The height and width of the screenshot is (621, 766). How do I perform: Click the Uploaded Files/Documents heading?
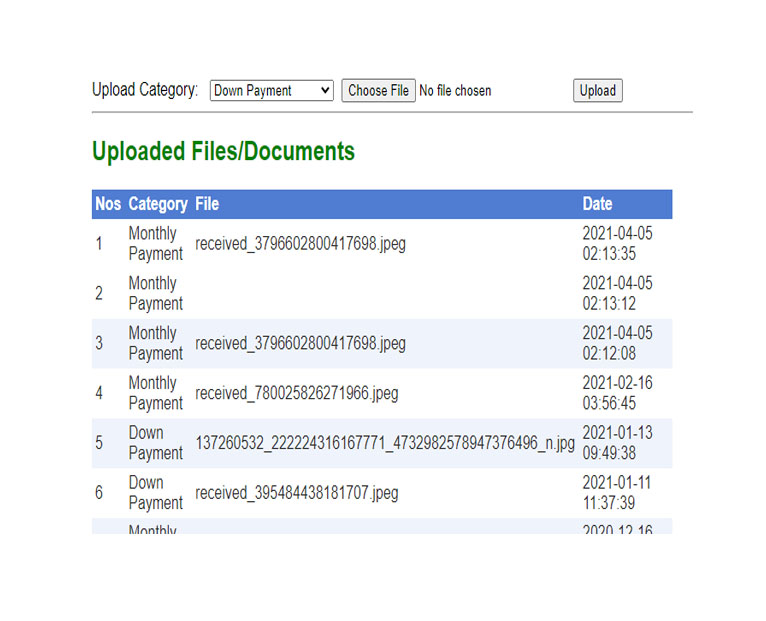(223, 152)
